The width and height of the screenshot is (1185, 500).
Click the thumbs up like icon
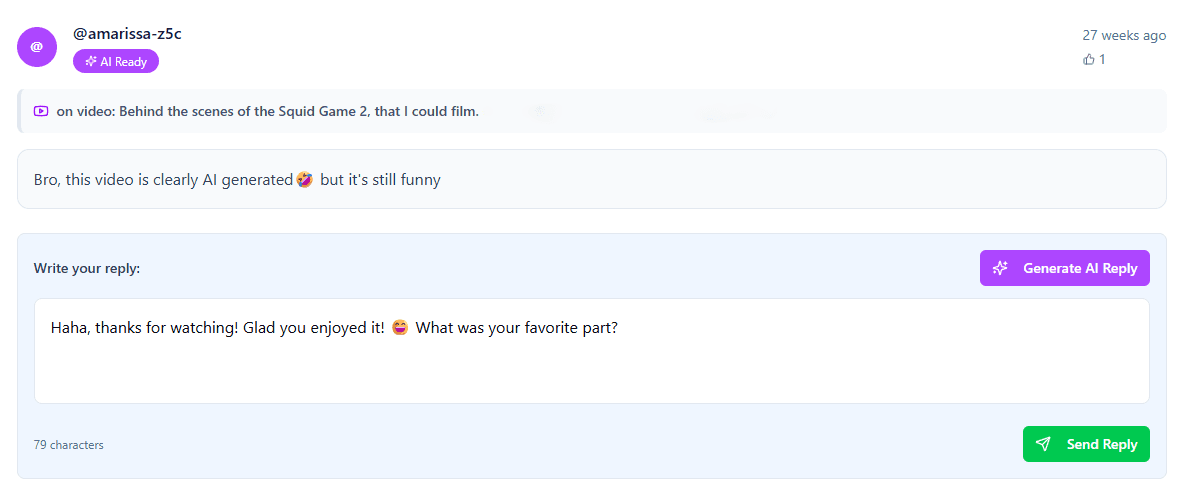(x=1089, y=60)
